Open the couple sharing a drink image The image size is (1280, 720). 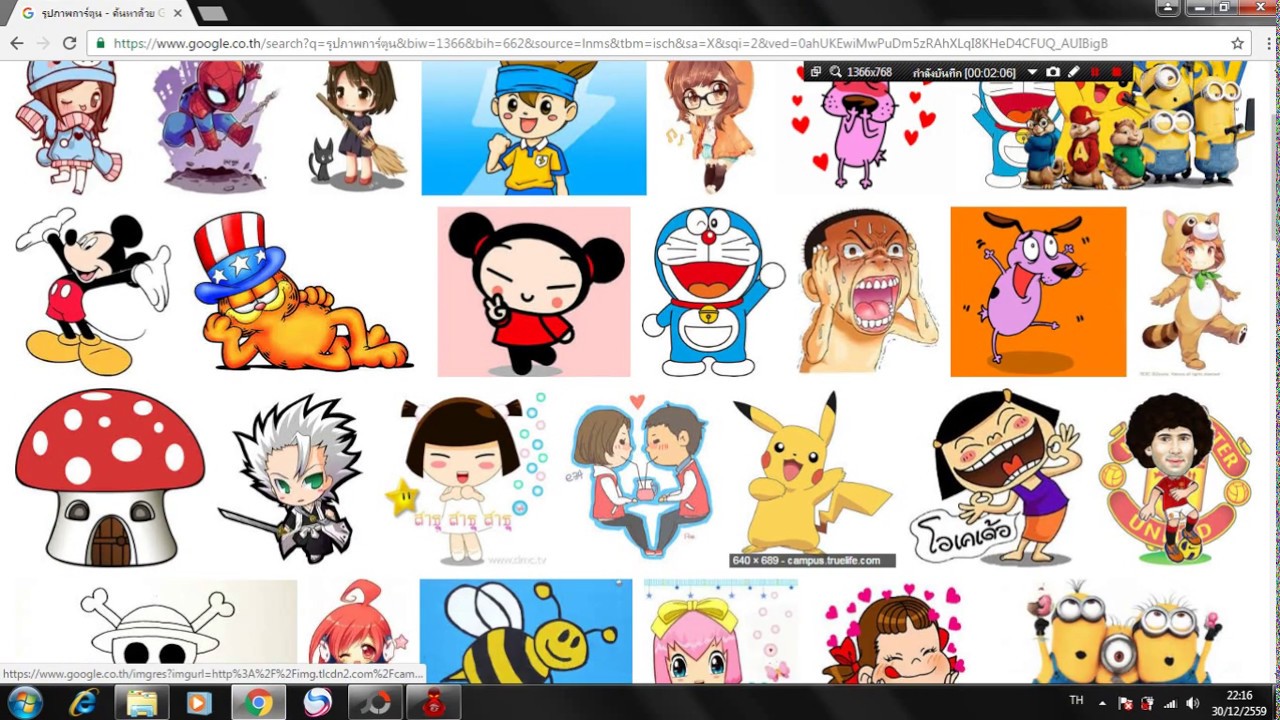pos(640,478)
